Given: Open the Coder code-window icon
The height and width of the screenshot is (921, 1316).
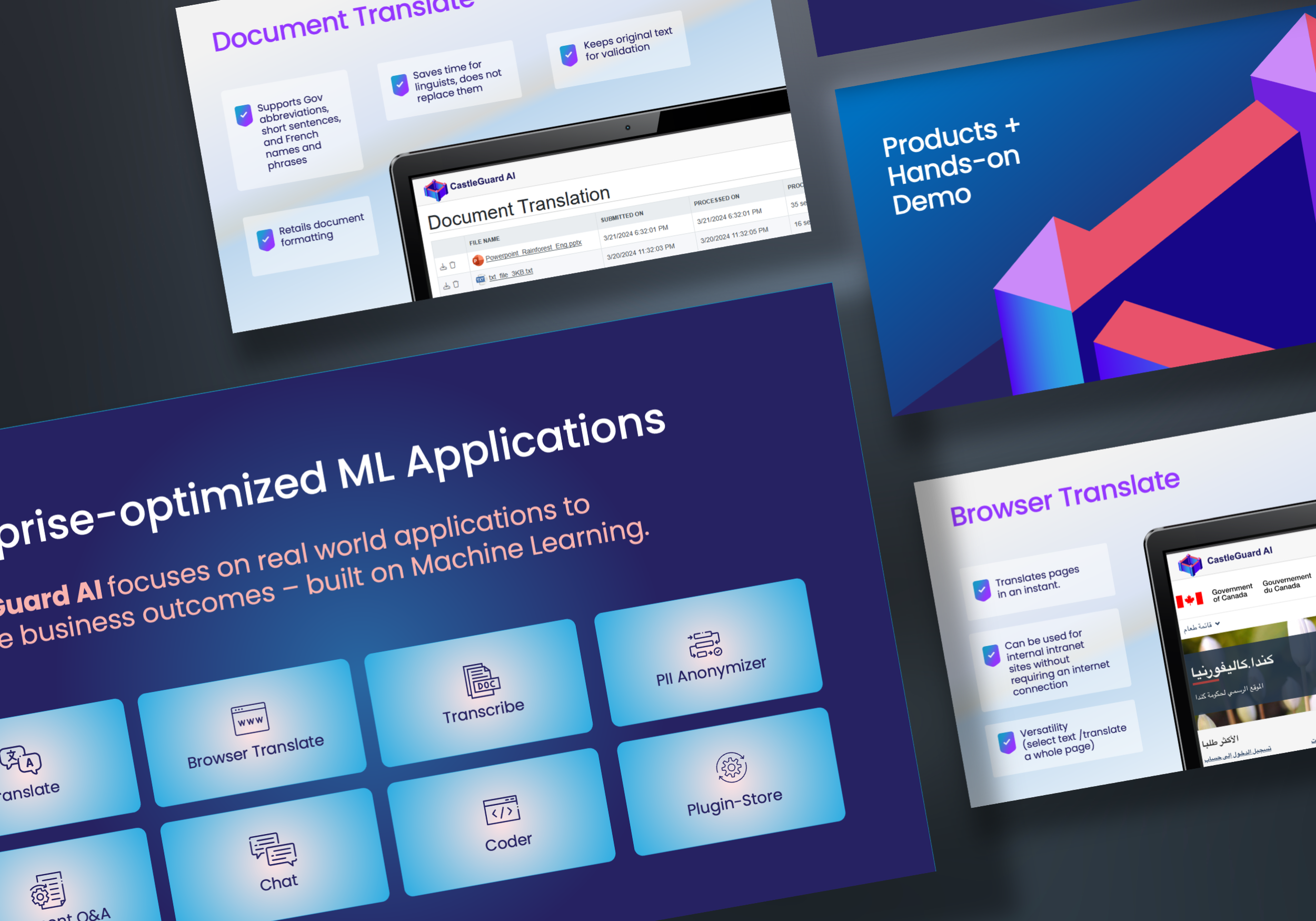Looking at the screenshot, I should point(503,813).
